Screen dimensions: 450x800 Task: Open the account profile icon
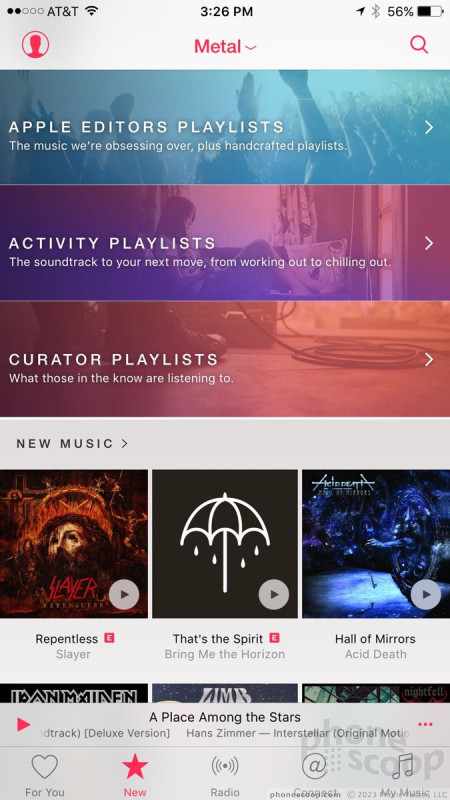tap(35, 44)
